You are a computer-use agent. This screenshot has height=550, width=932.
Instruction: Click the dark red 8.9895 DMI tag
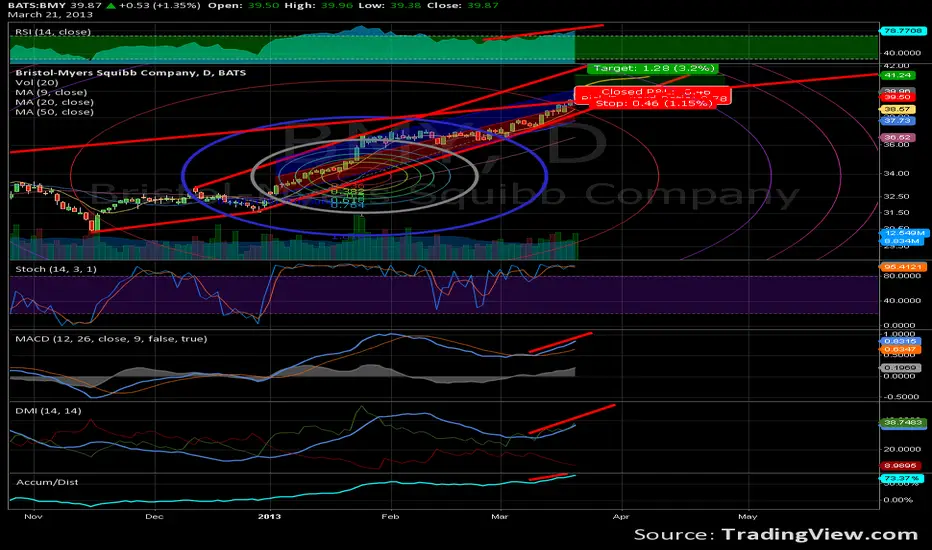(x=900, y=466)
